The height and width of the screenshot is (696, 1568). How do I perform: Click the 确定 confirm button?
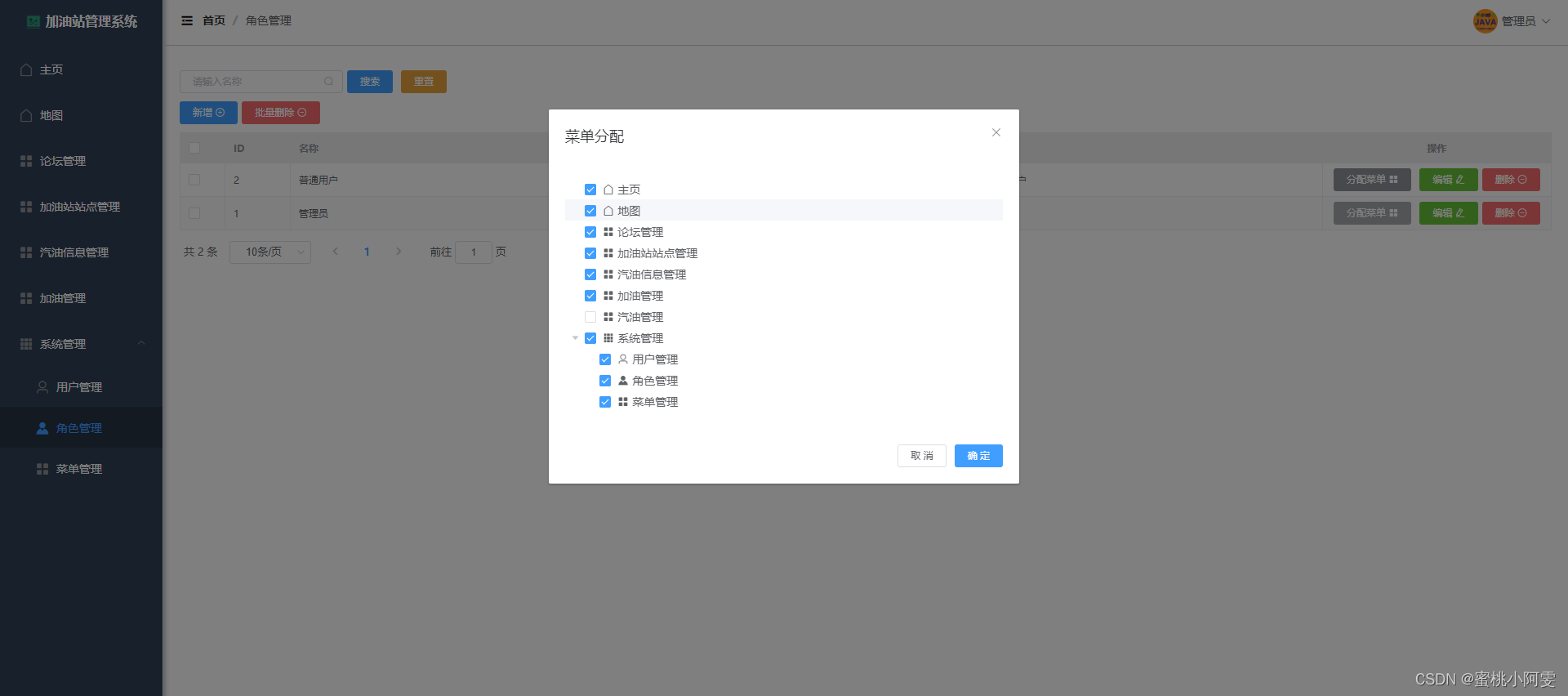[x=978, y=456]
